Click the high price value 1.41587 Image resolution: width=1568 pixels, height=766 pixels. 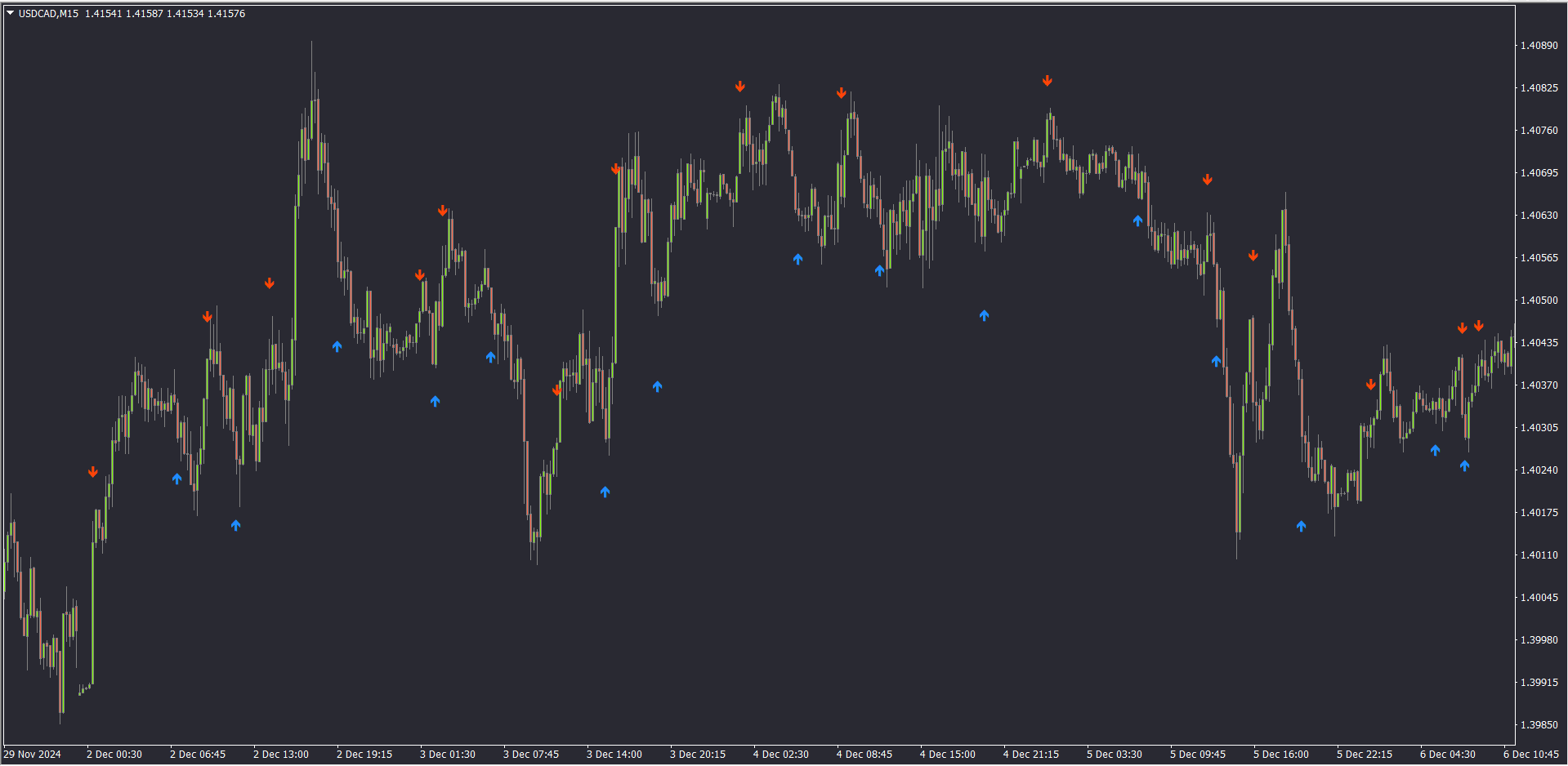[144, 14]
